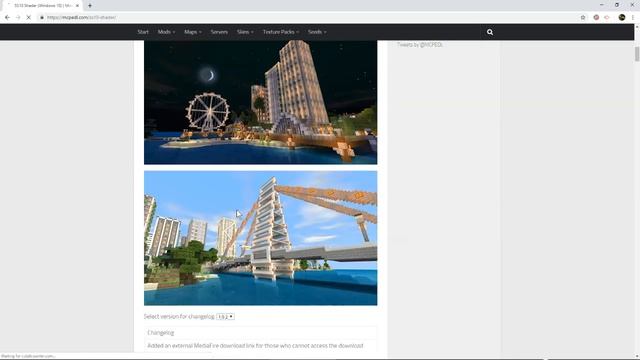The width and height of the screenshot is (640, 360).
Task: Restore down the Chrome window
Action: pyautogui.click(x=617, y=5)
